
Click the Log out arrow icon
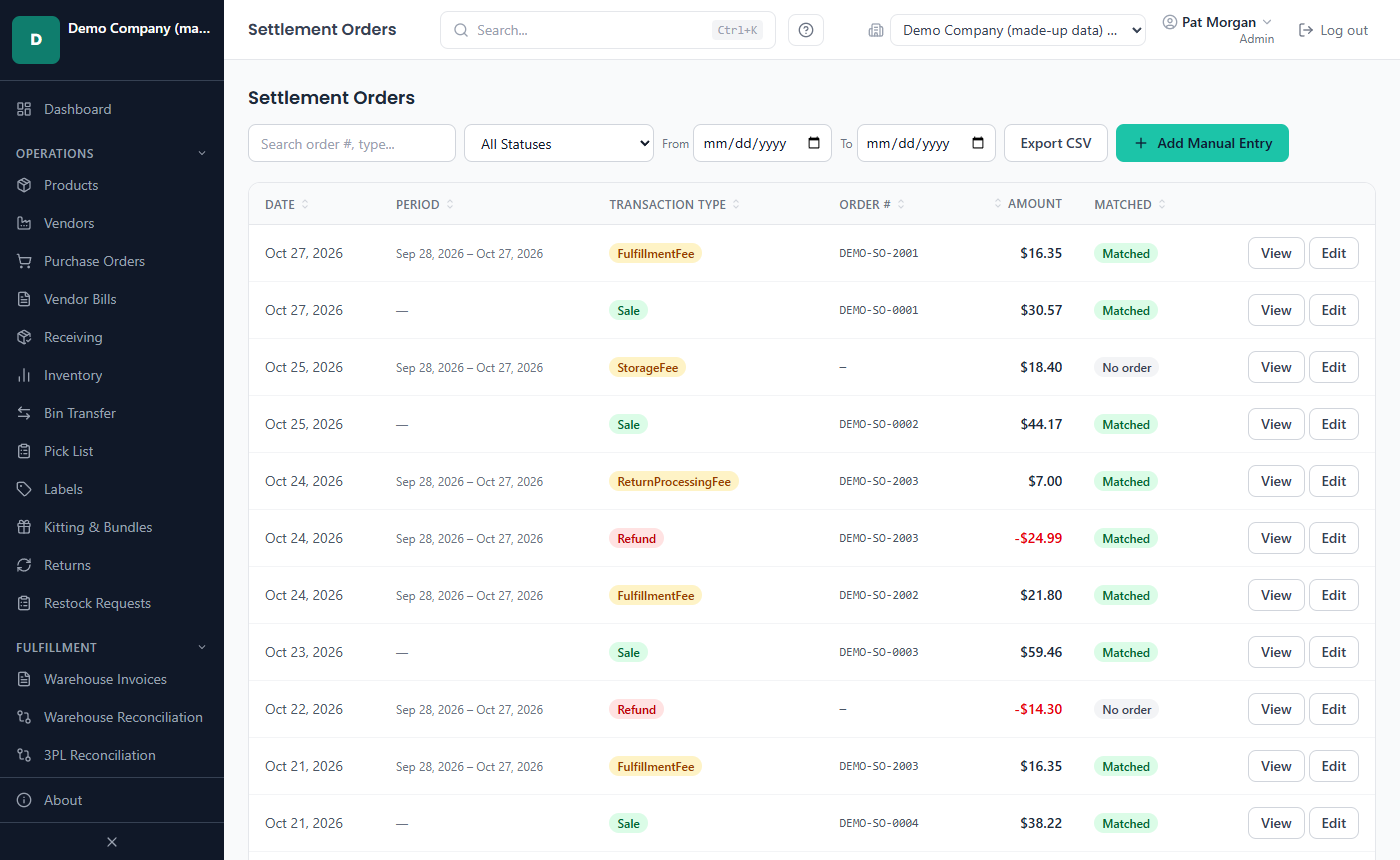point(1305,30)
